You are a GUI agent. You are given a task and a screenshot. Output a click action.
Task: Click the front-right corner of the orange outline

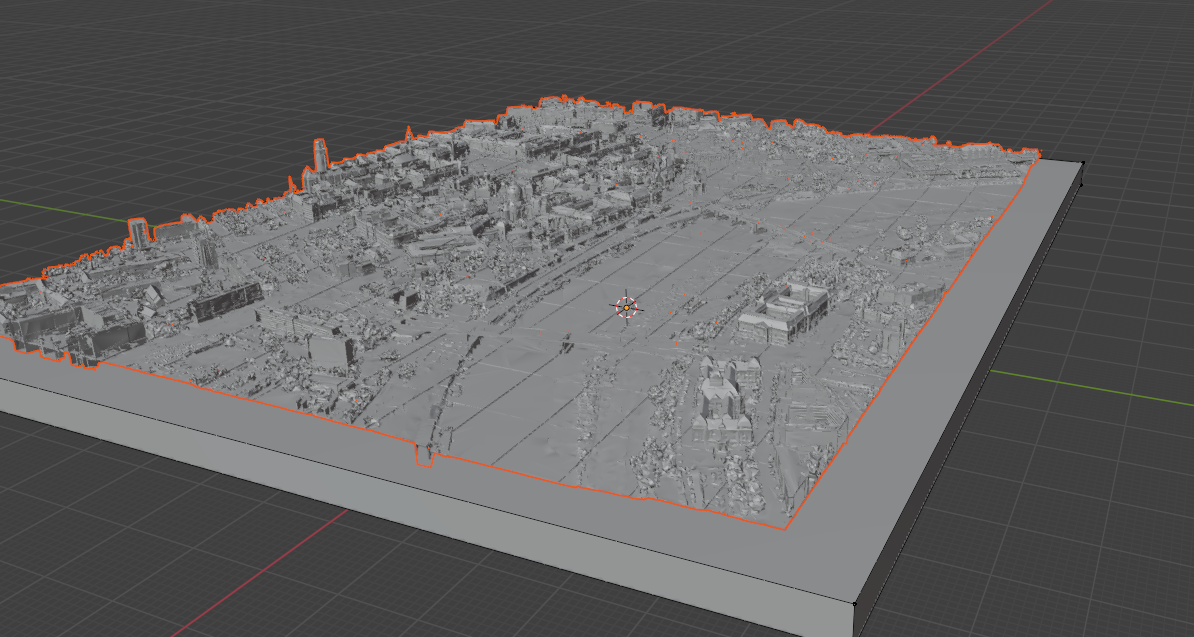point(785,526)
